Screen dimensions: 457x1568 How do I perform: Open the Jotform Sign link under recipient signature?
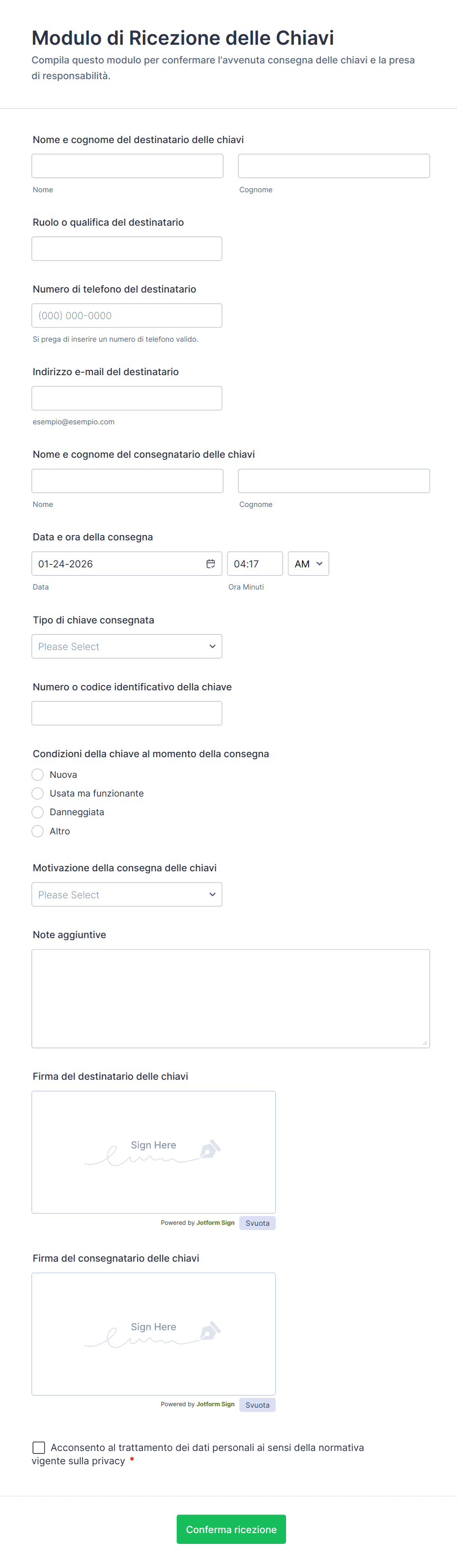[x=215, y=1222]
